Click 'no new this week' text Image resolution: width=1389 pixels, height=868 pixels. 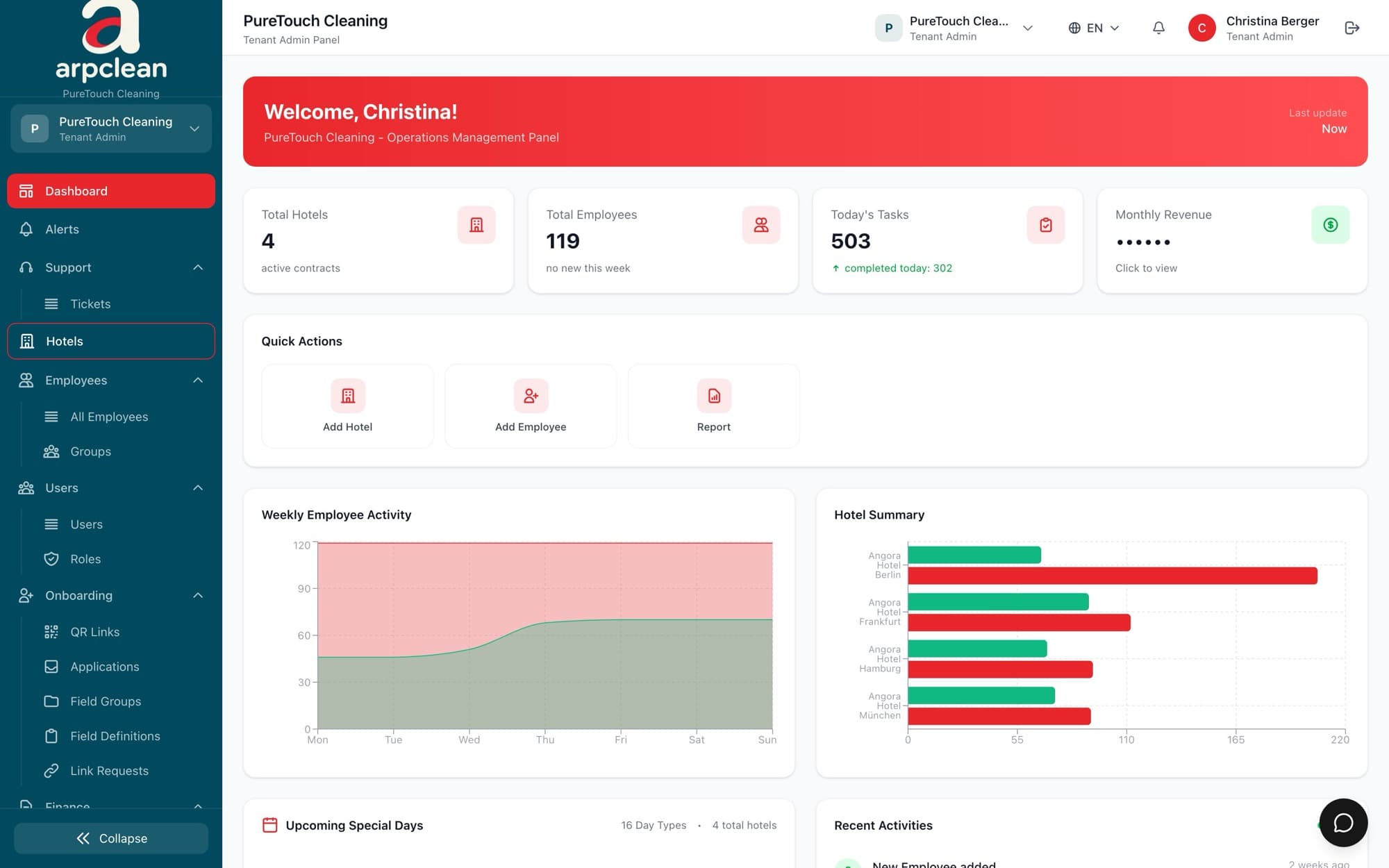(588, 268)
